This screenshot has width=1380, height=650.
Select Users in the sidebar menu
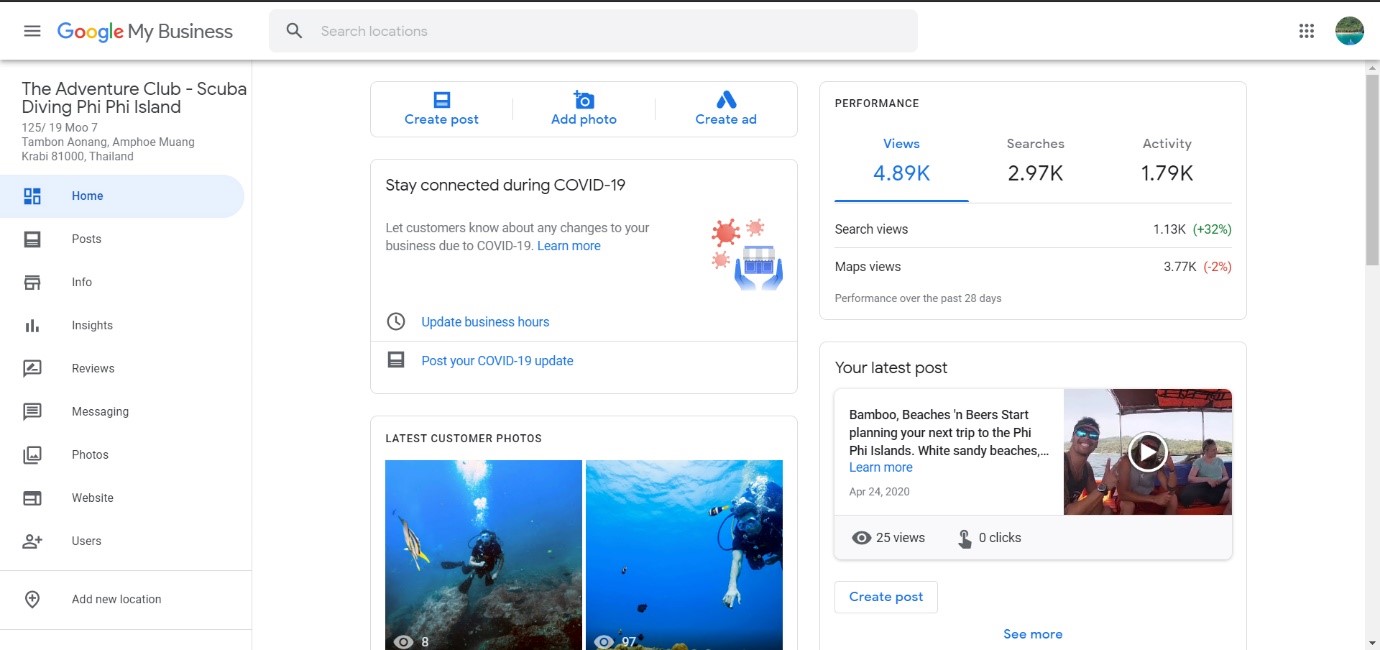click(x=86, y=541)
